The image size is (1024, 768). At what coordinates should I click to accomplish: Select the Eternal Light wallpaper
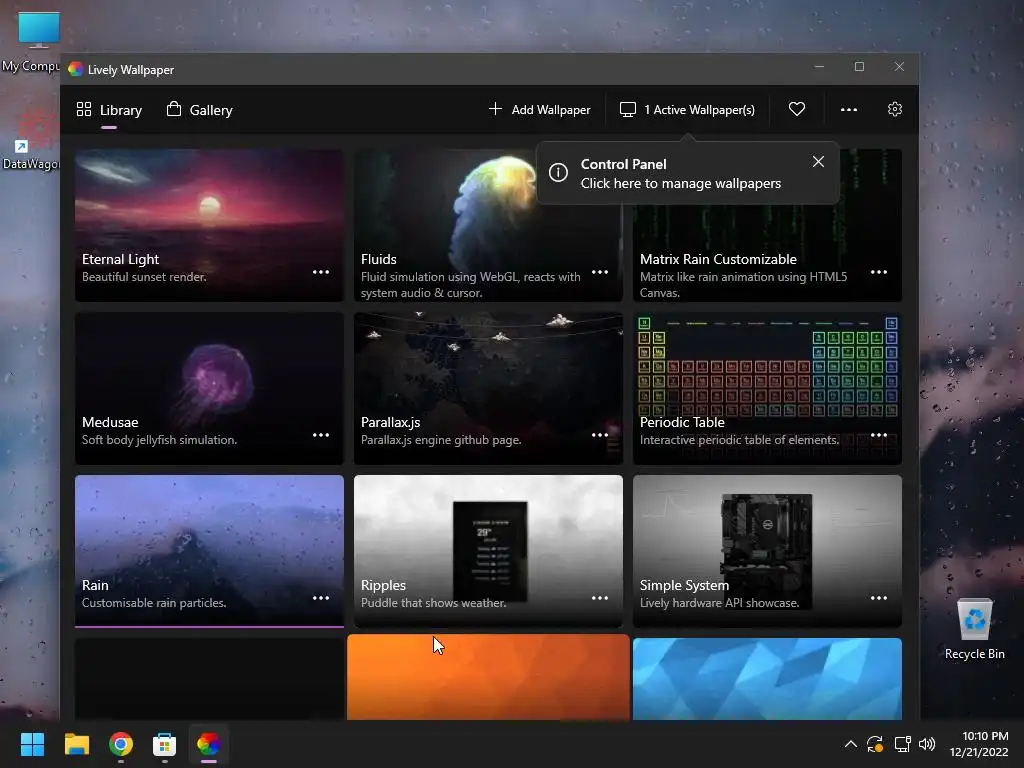coord(209,225)
